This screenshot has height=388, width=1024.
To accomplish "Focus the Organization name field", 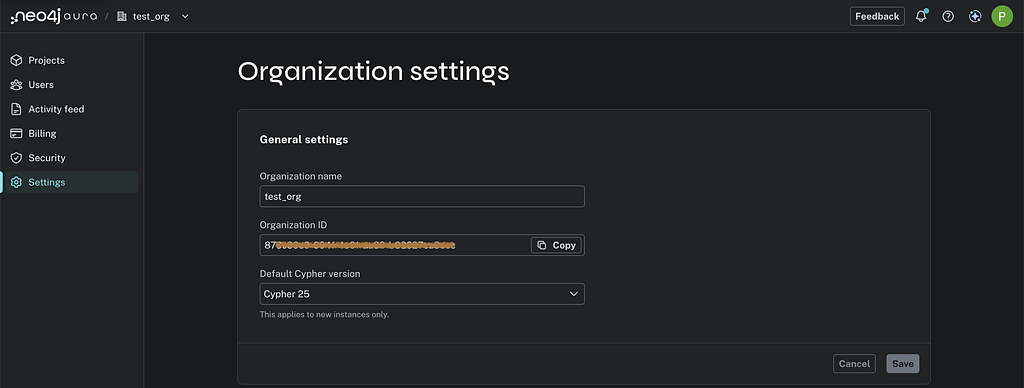I will coord(422,197).
